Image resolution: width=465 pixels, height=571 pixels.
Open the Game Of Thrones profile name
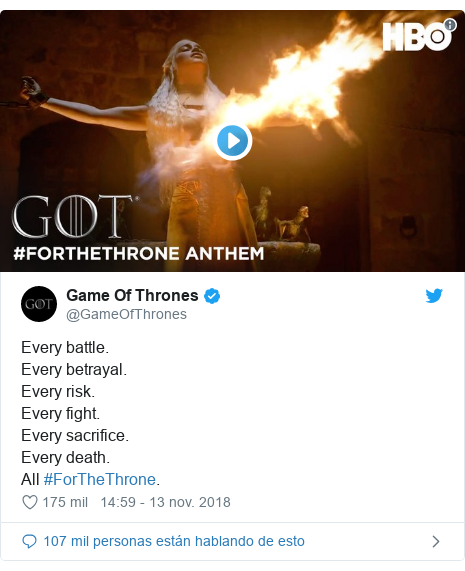click(x=132, y=295)
